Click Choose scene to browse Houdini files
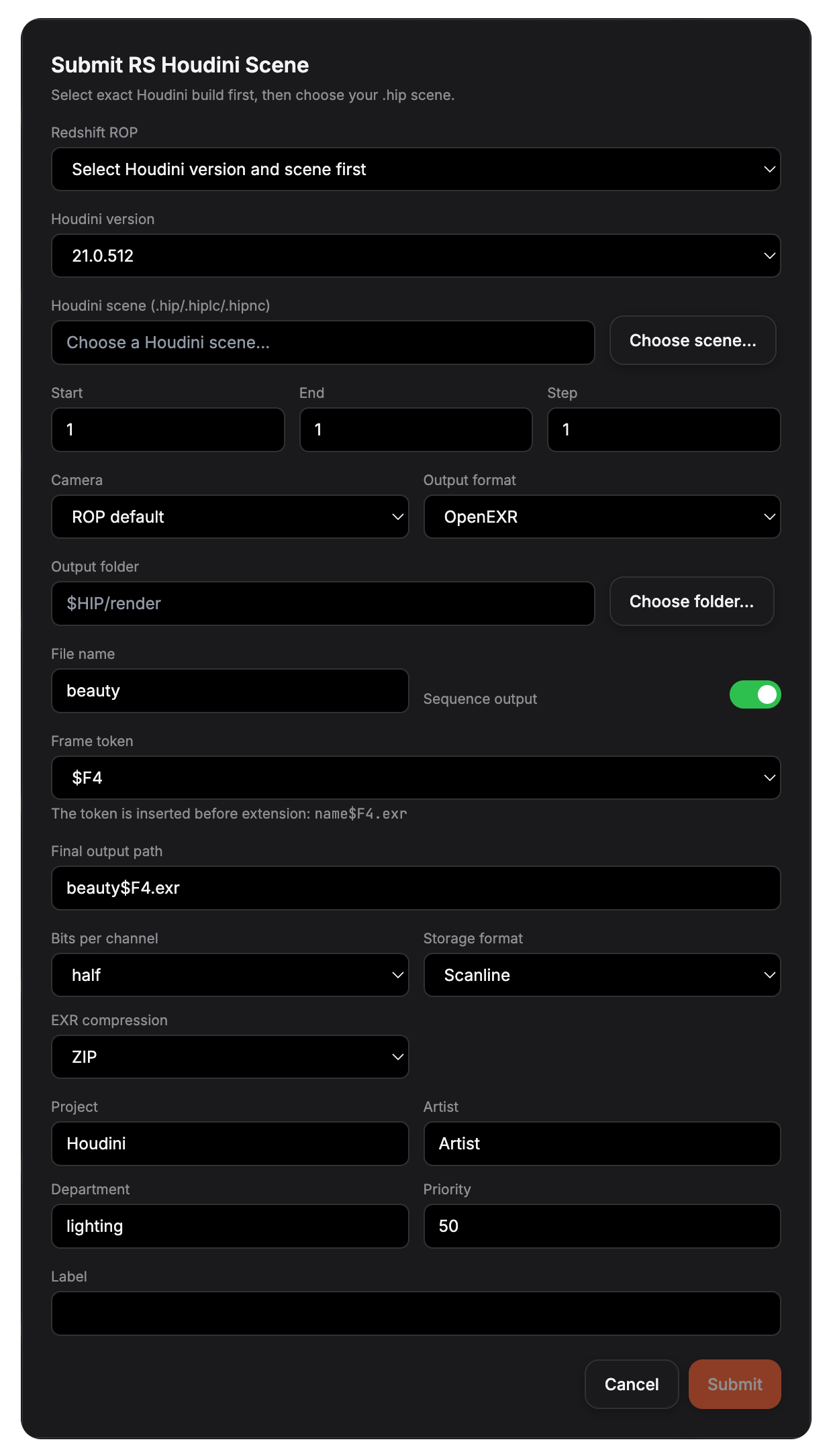The height and width of the screenshot is (1456, 831). (692, 340)
